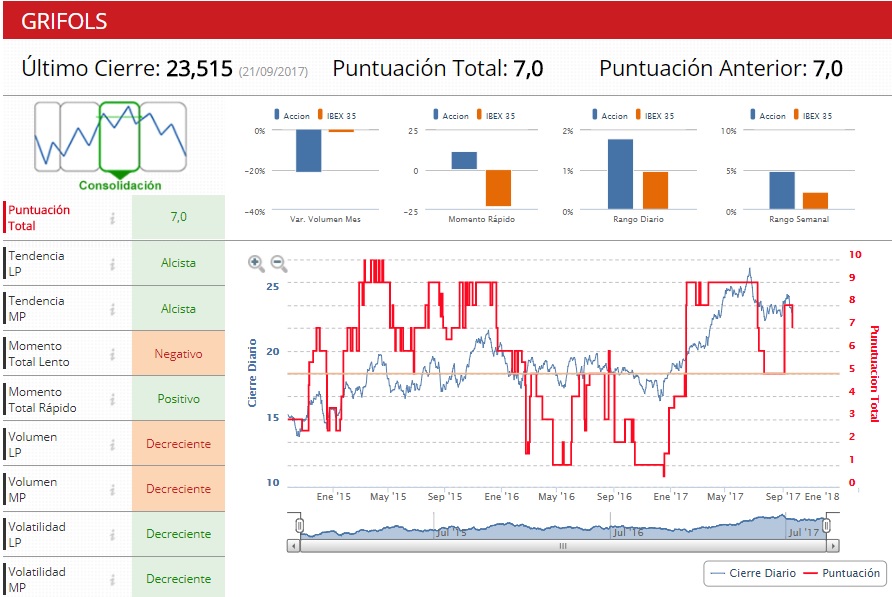Click the Puntuacion Total red axis title
The width and height of the screenshot is (892, 597).
pos(874,373)
